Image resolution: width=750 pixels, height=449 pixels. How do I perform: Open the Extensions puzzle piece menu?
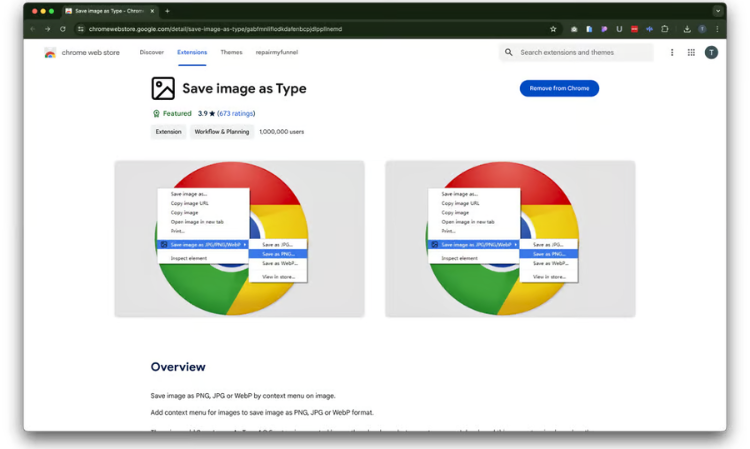665,29
